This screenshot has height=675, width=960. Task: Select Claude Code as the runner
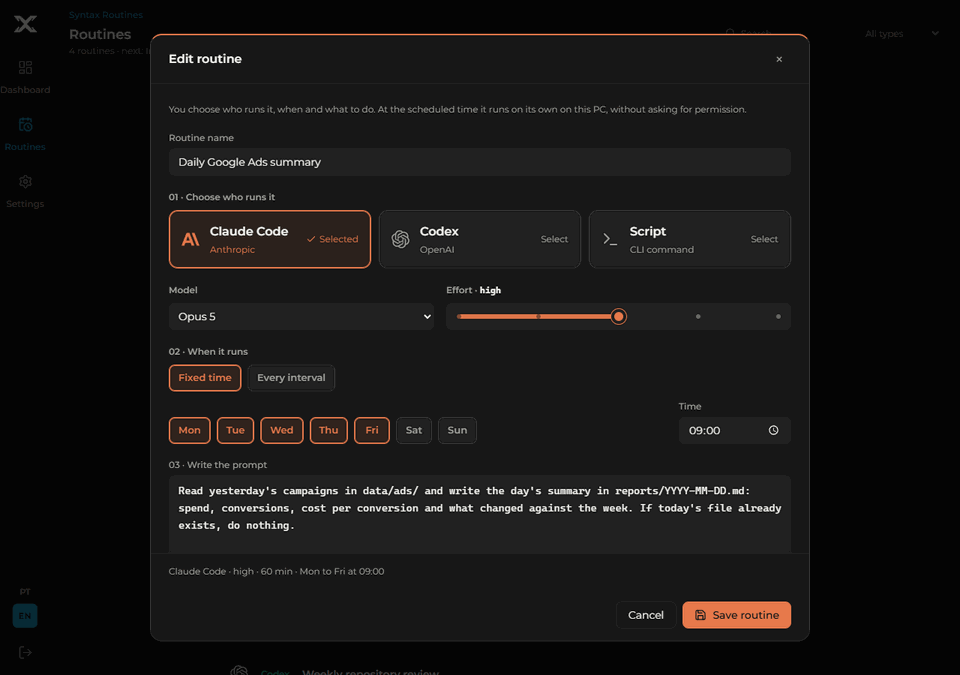point(269,239)
